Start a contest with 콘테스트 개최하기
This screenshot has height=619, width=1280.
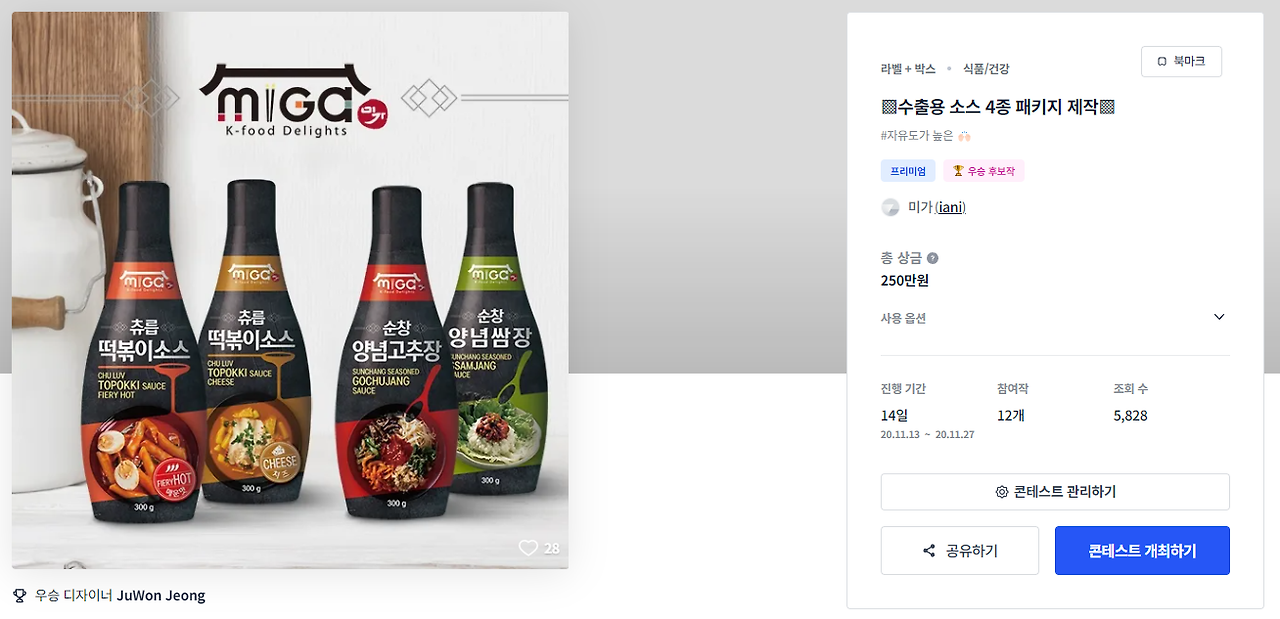pos(1142,551)
